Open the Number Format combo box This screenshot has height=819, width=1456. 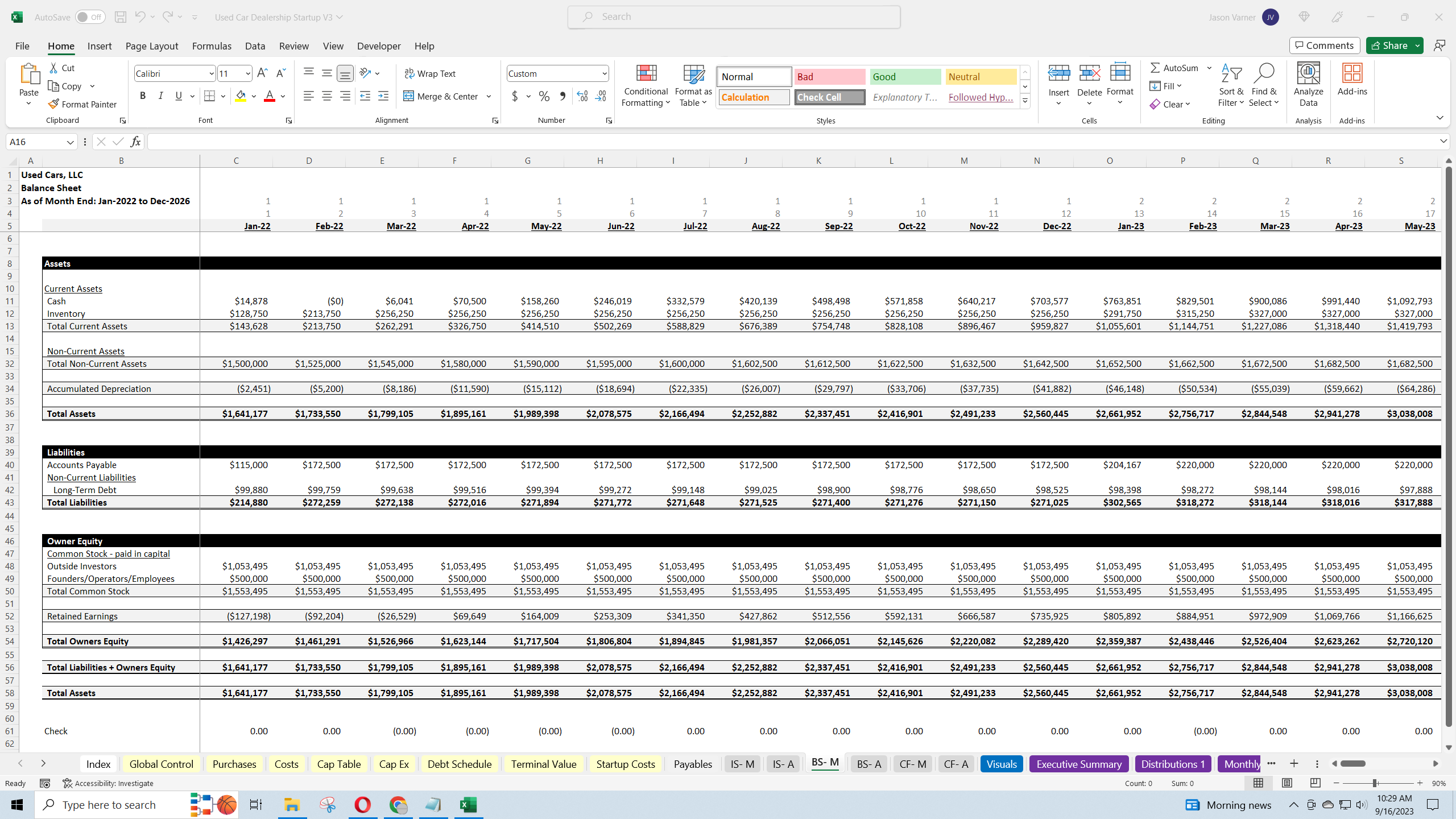click(x=556, y=73)
